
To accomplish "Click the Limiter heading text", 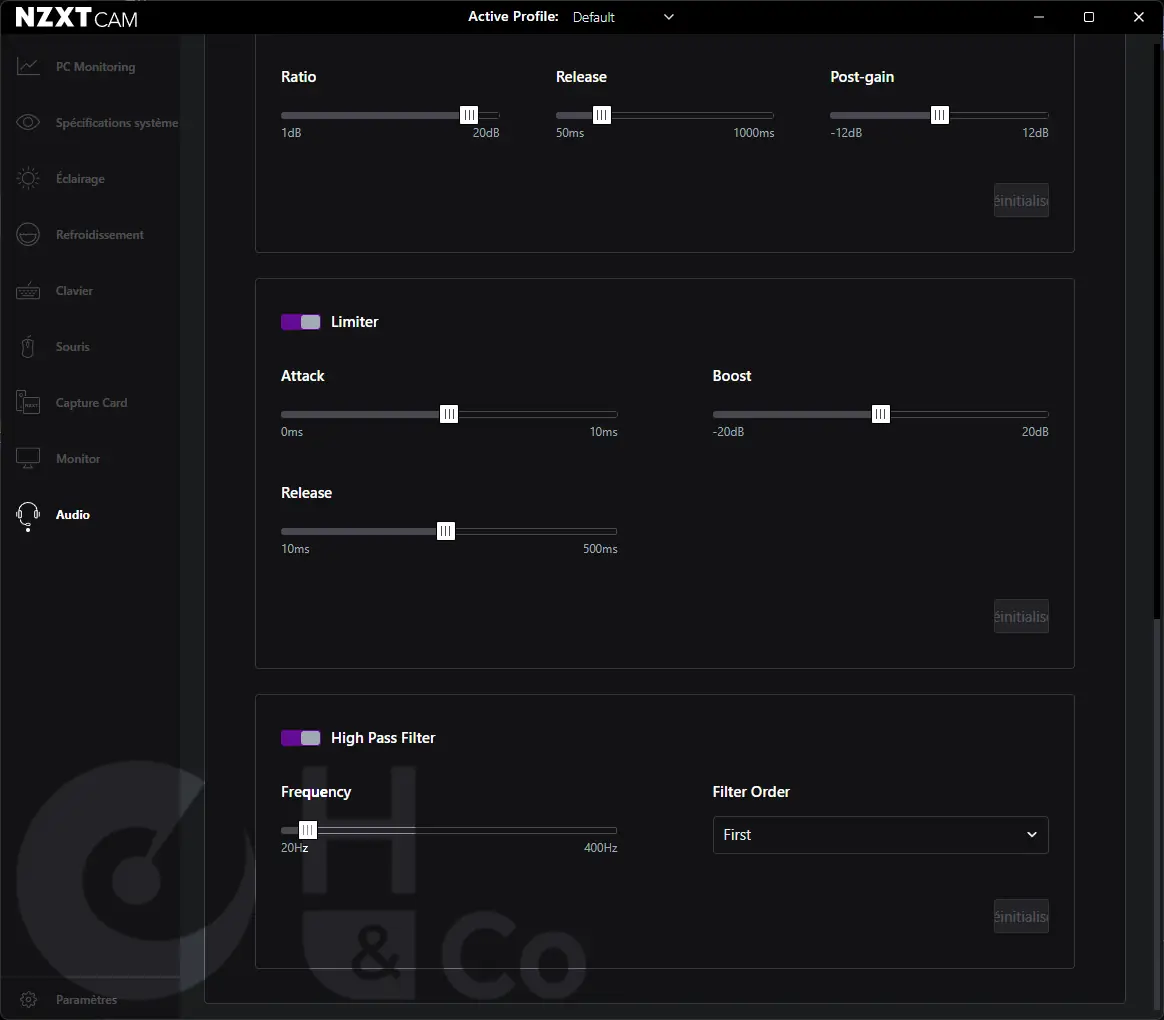I will point(355,322).
